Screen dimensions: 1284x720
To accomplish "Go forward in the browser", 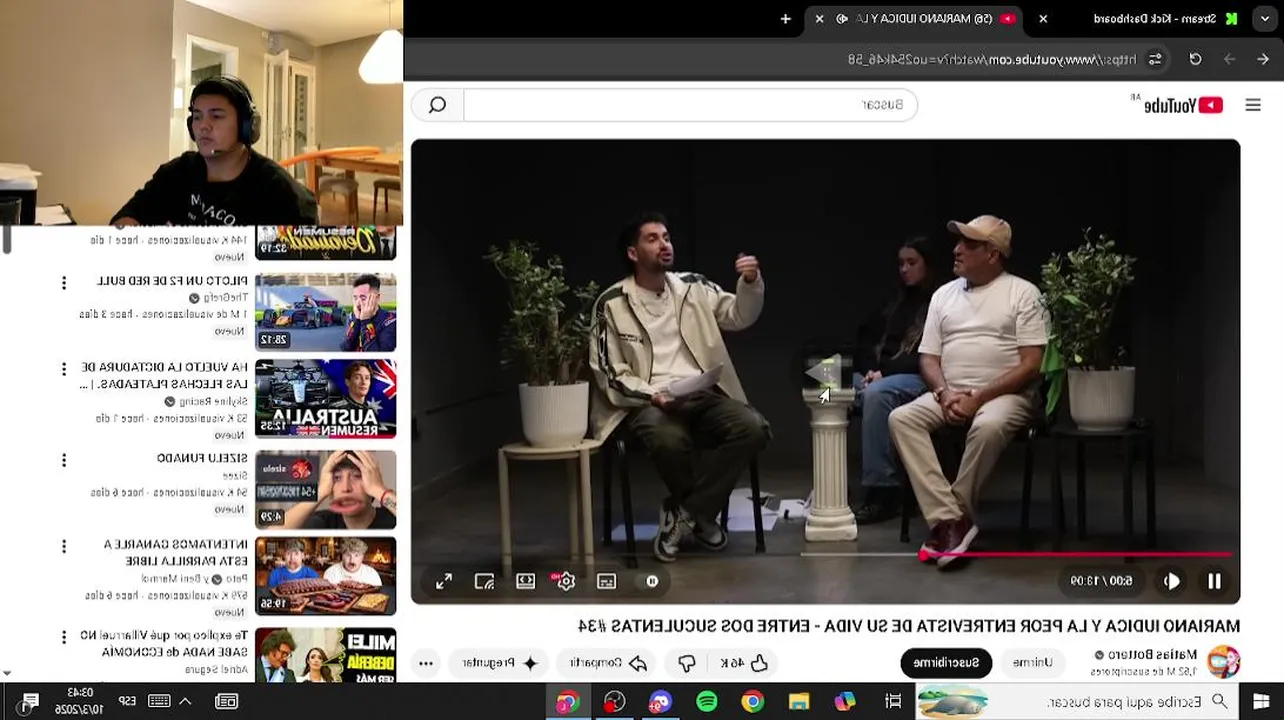I will click(x=1229, y=59).
